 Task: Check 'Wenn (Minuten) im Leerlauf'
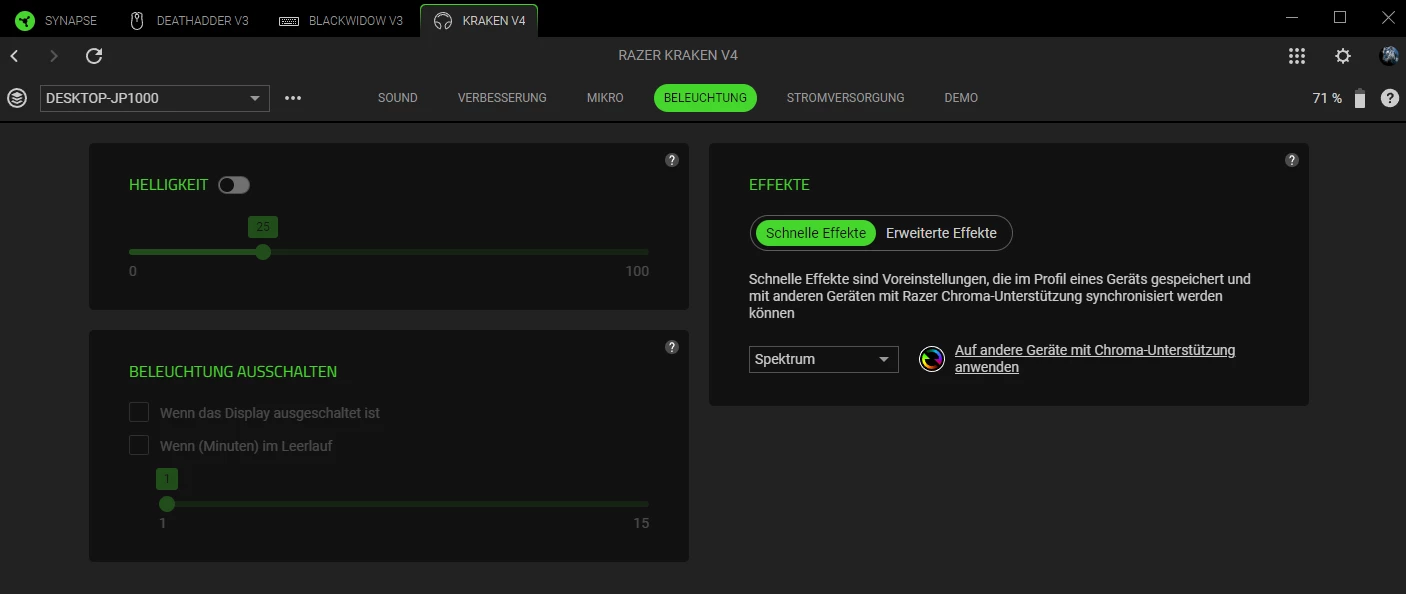(139, 445)
